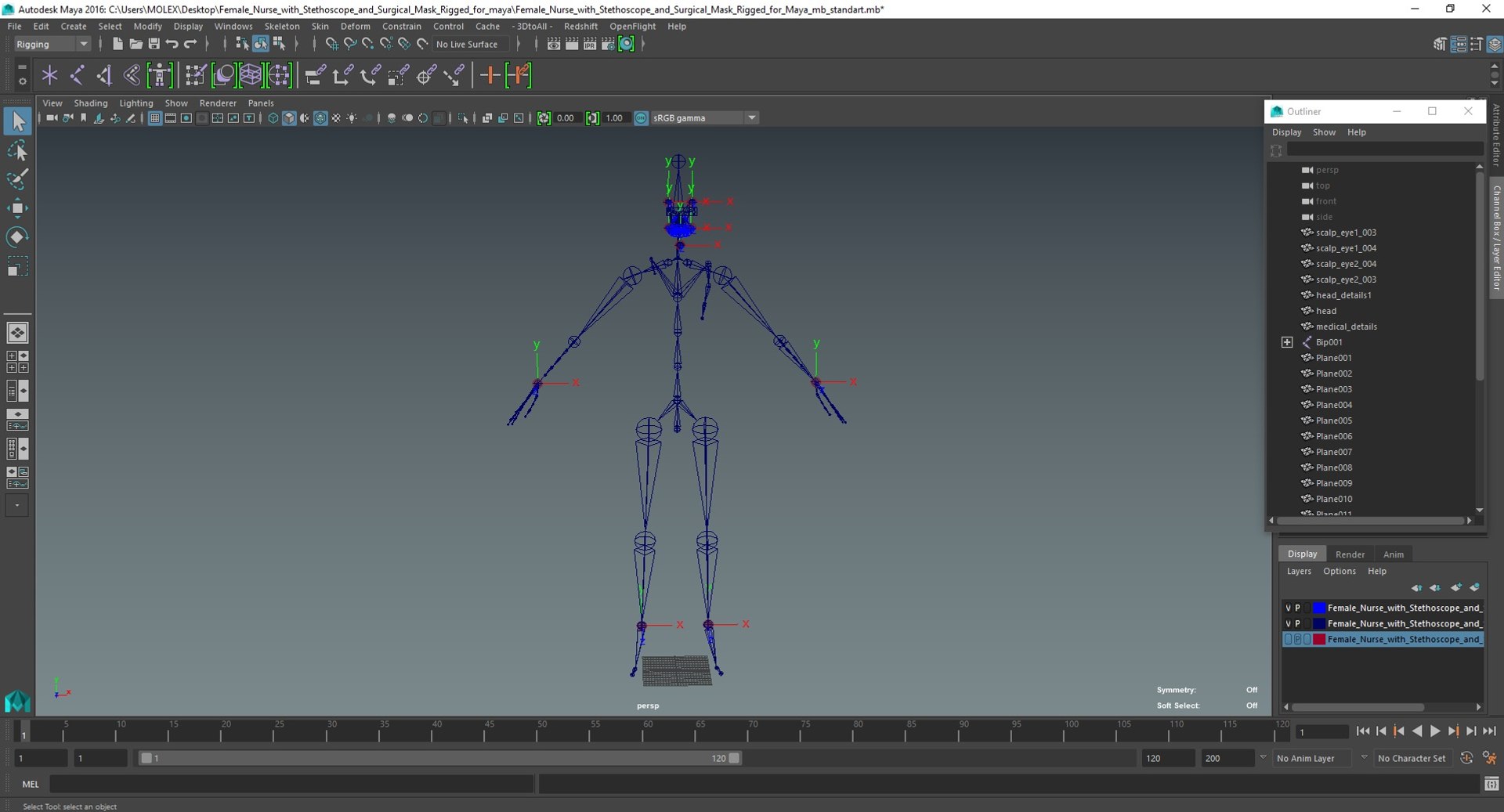Click the Undo arrow icon
Screen dimensions: 1504x812
coord(172,44)
